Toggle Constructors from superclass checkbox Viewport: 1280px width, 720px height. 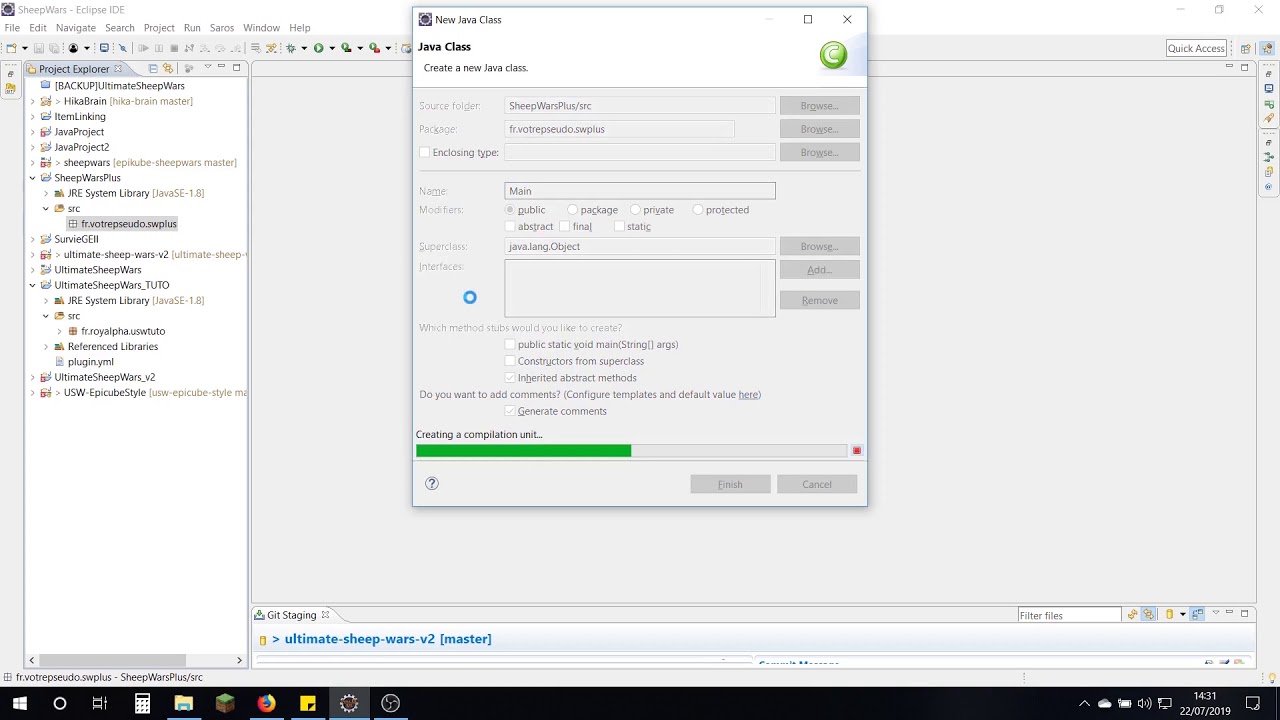point(510,361)
